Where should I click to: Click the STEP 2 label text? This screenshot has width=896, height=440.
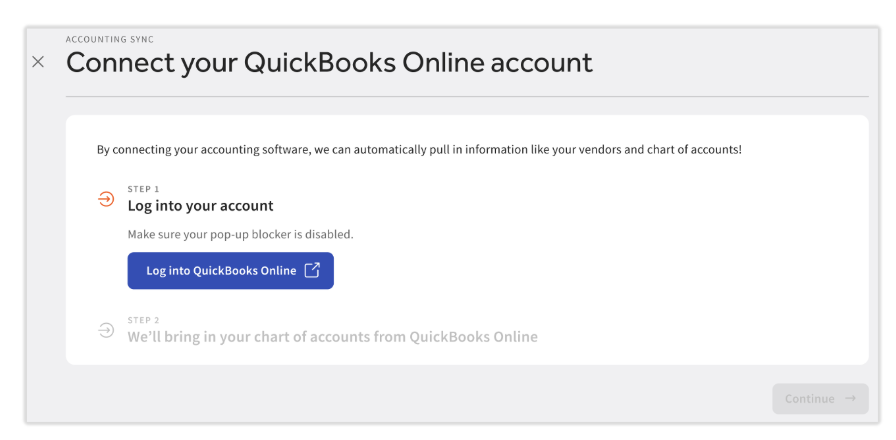[x=143, y=321]
